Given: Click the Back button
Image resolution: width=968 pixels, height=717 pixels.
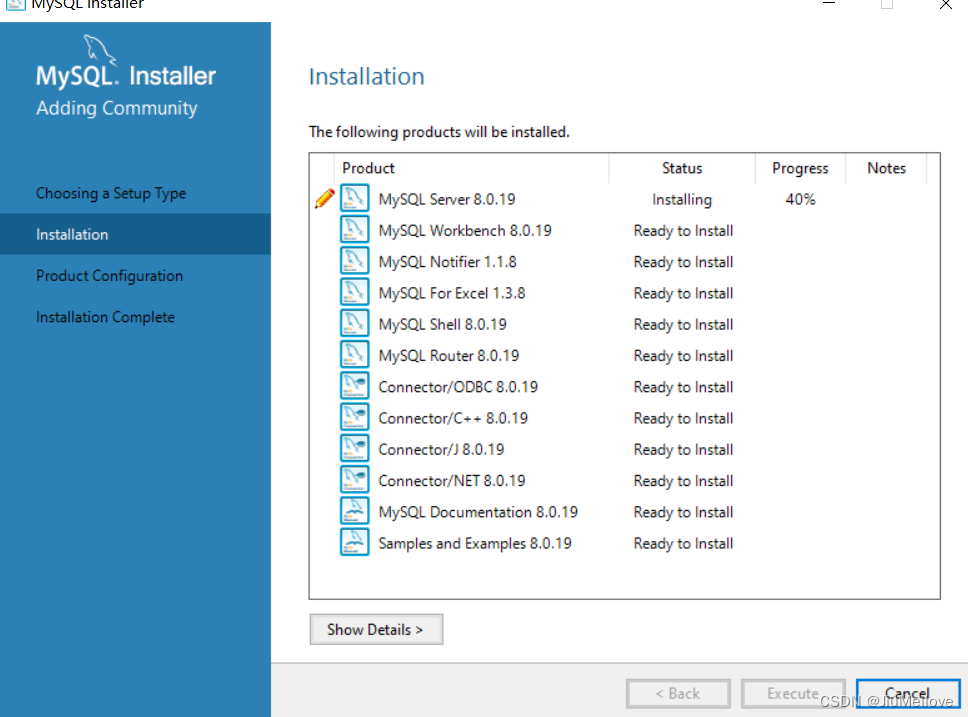Looking at the screenshot, I should [678, 694].
